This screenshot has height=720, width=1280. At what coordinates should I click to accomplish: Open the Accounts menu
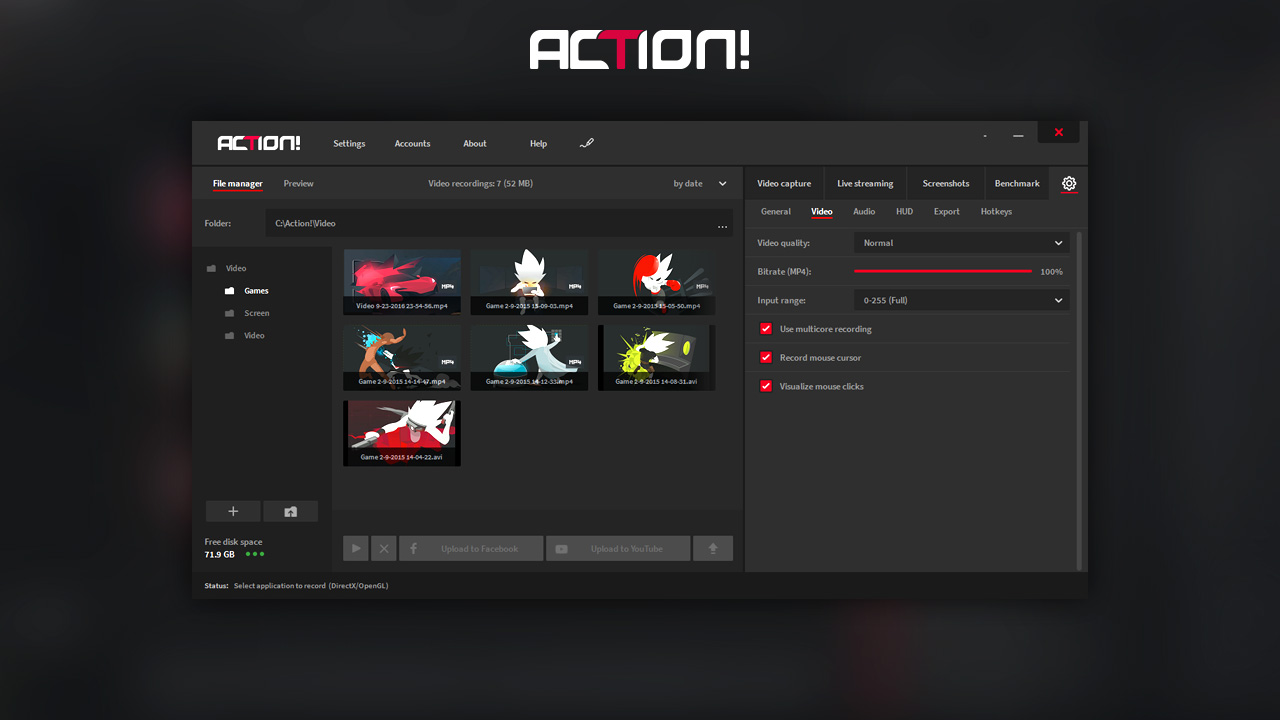412,144
